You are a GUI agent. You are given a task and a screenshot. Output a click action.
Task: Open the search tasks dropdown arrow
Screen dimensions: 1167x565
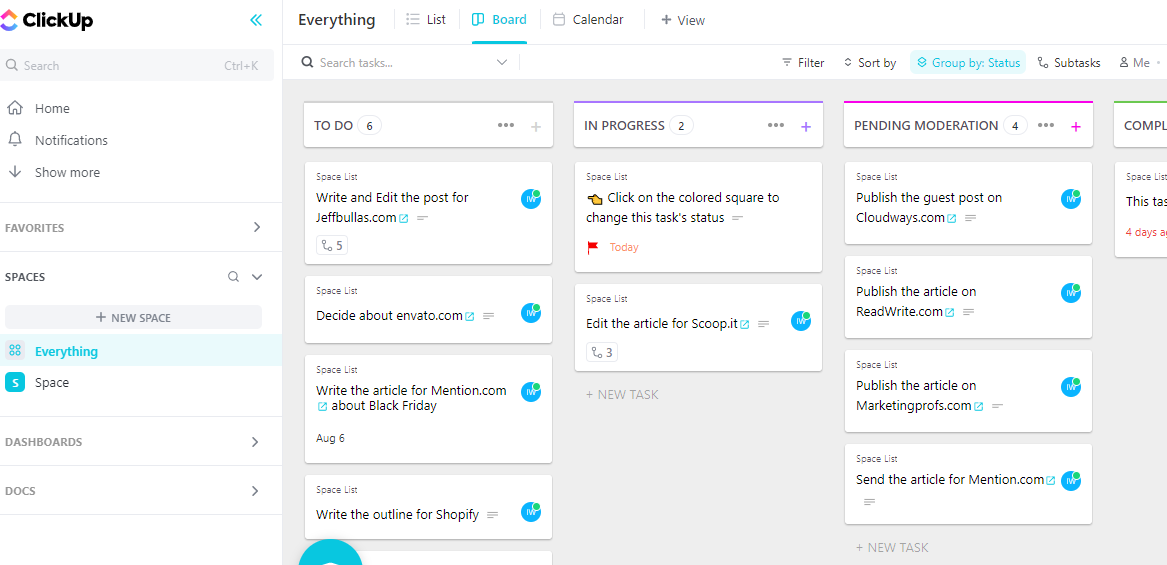pyautogui.click(x=502, y=63)
